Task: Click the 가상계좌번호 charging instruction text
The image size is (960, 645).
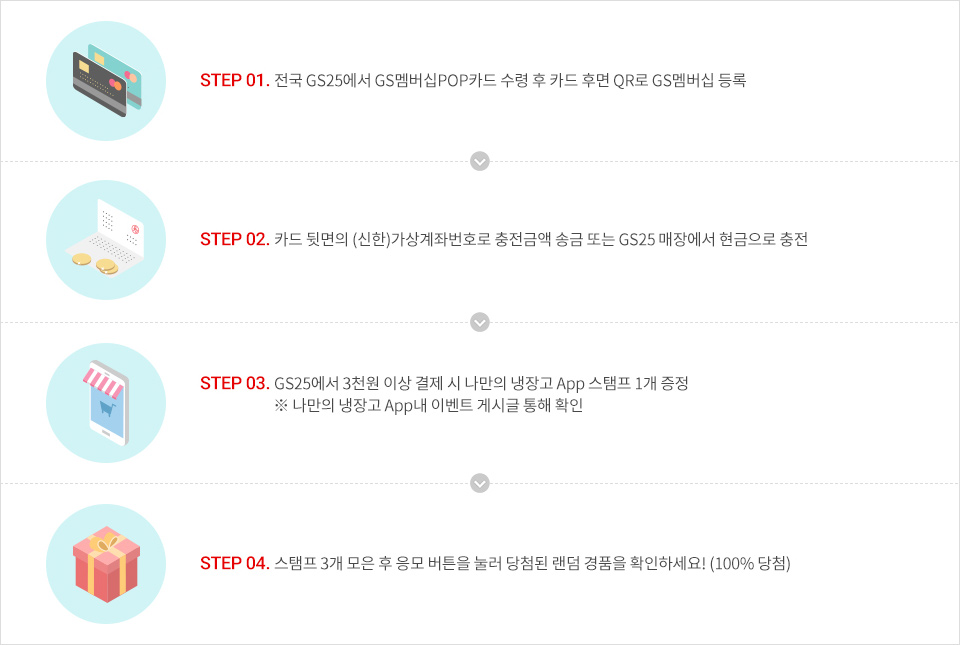Action: pos(540,239)
